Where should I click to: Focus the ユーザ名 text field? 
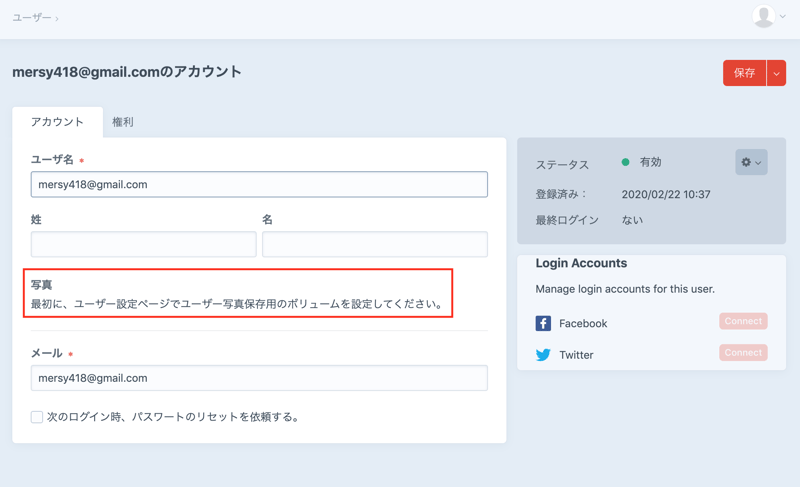259,184
